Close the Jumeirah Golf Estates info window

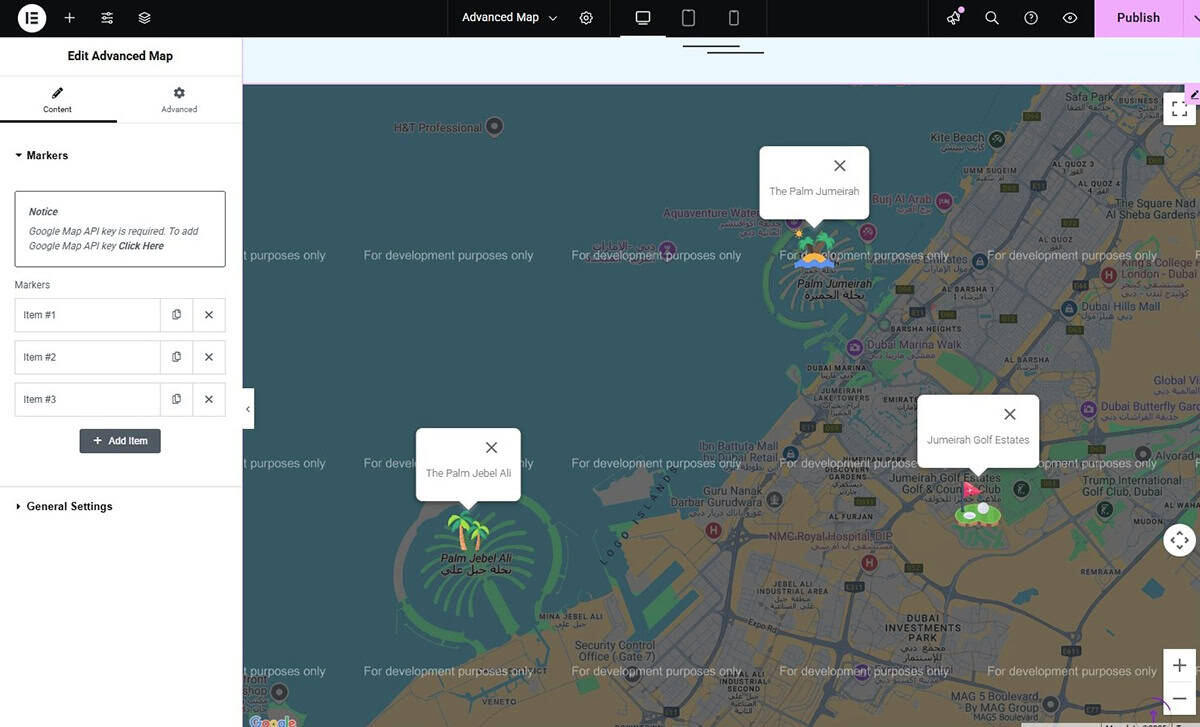click(1010, 414)
